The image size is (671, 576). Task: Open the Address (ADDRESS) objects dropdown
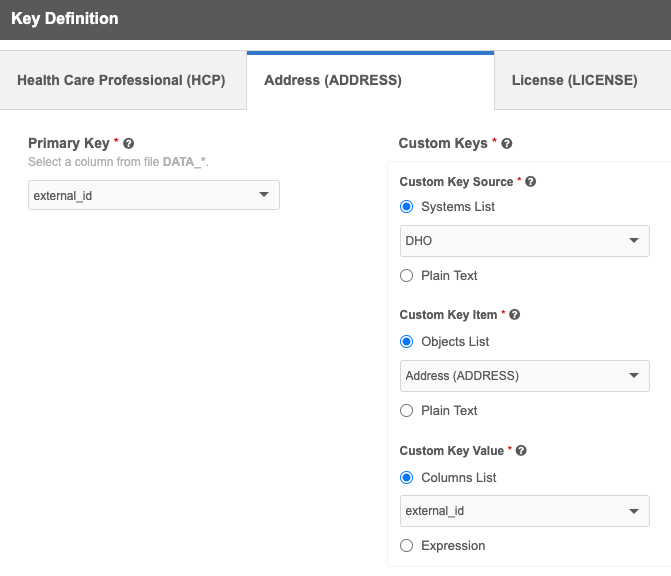[x=524, y=376]
